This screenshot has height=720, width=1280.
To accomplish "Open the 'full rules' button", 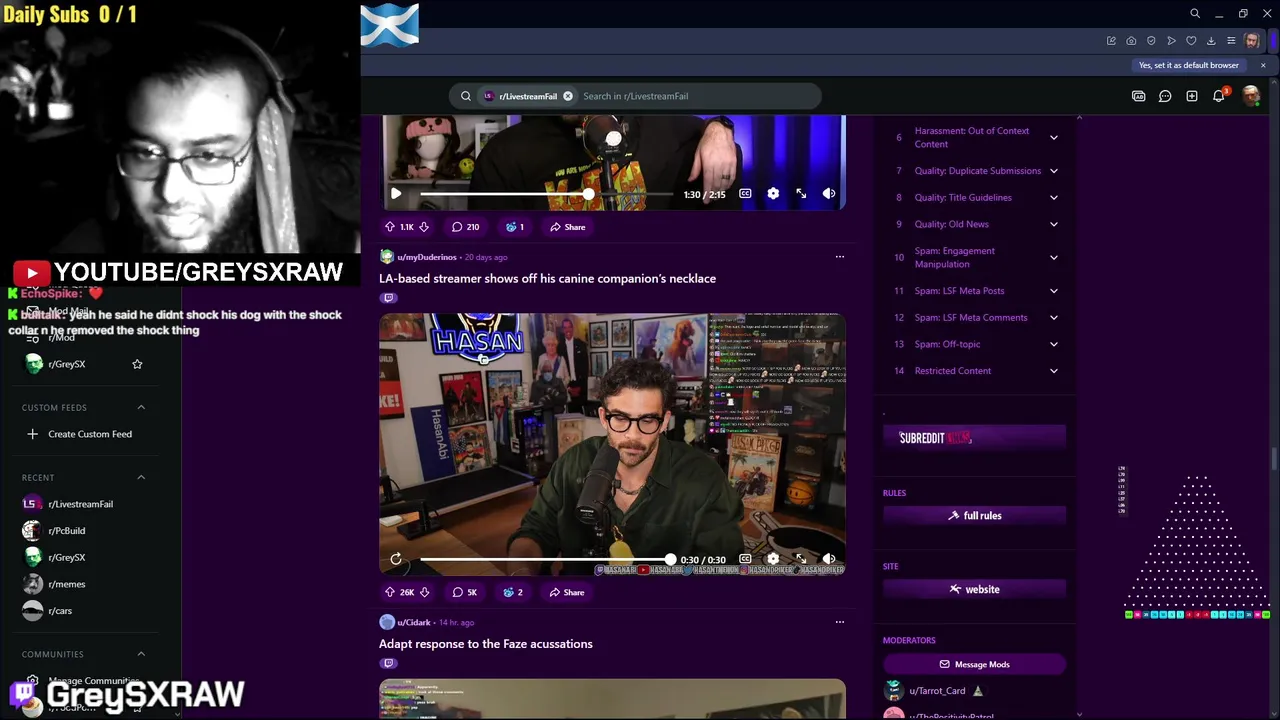I will (974, 516).
